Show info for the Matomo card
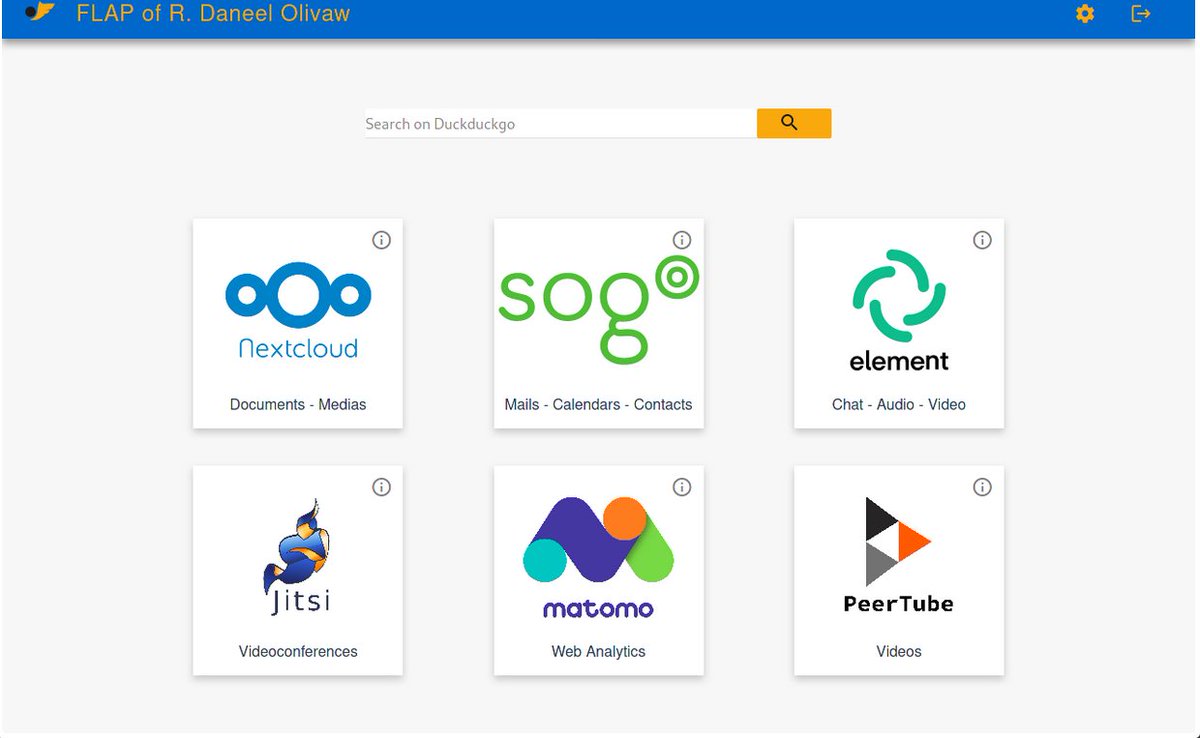 coord(682,487)
